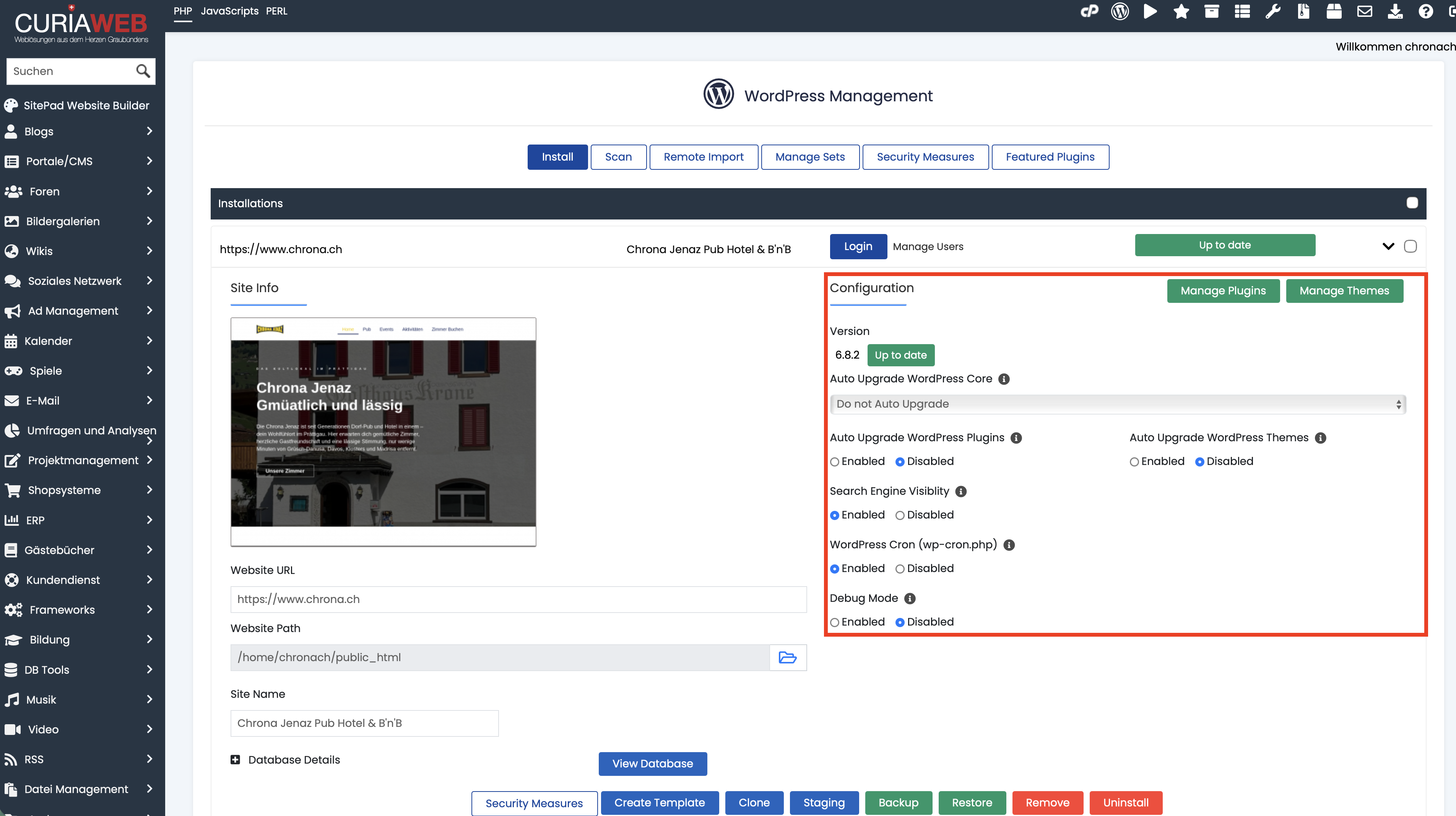Expand the Database Details section
The width and height of the screenshot is (1456, 816).
point(235,760)
